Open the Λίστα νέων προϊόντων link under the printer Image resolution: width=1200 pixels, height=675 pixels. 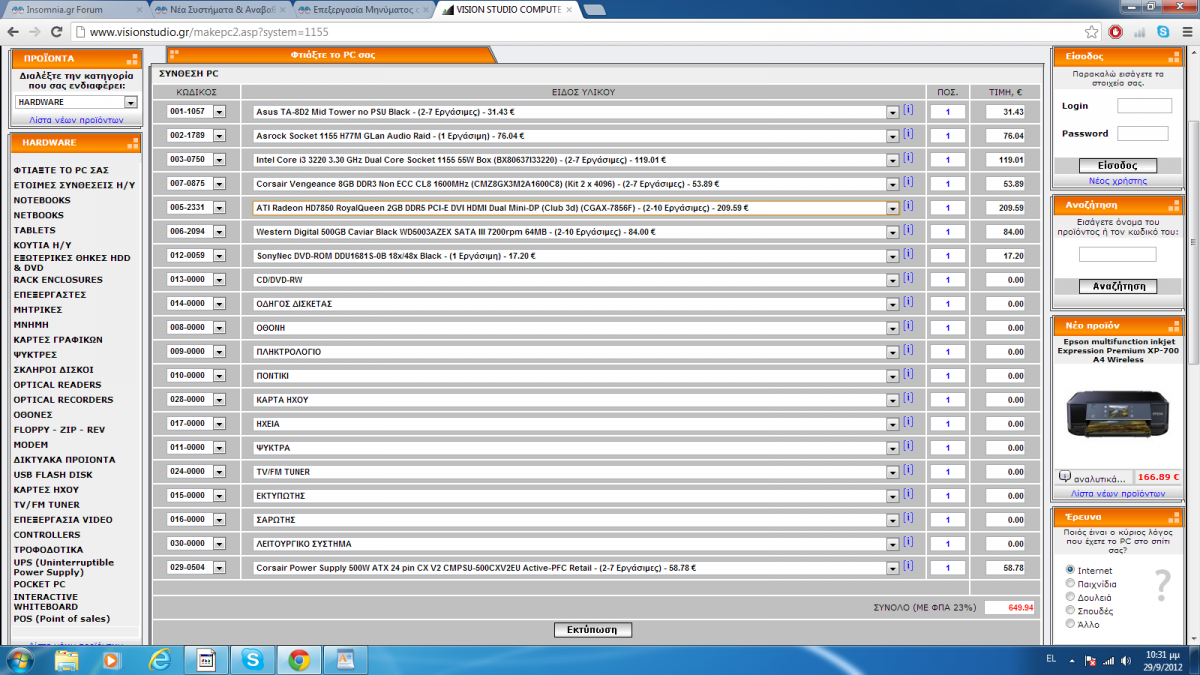(1118, 493)
